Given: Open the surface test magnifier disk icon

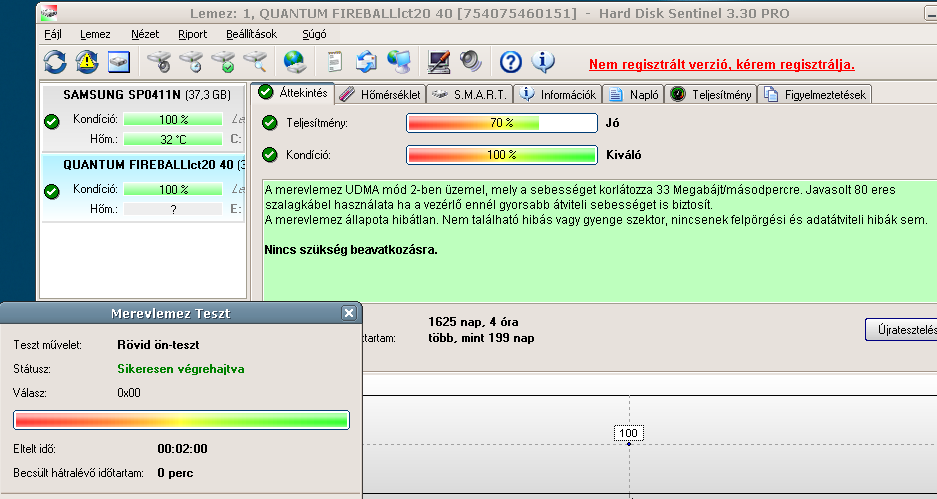Looking at the screenshot, I should tap(255, 62).
